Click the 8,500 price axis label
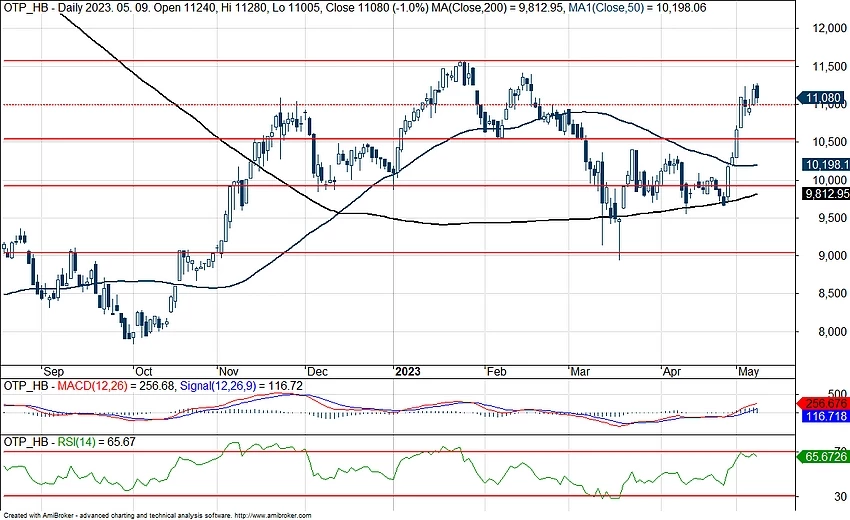This screenshot has height=520, width=850. (832, 294)
